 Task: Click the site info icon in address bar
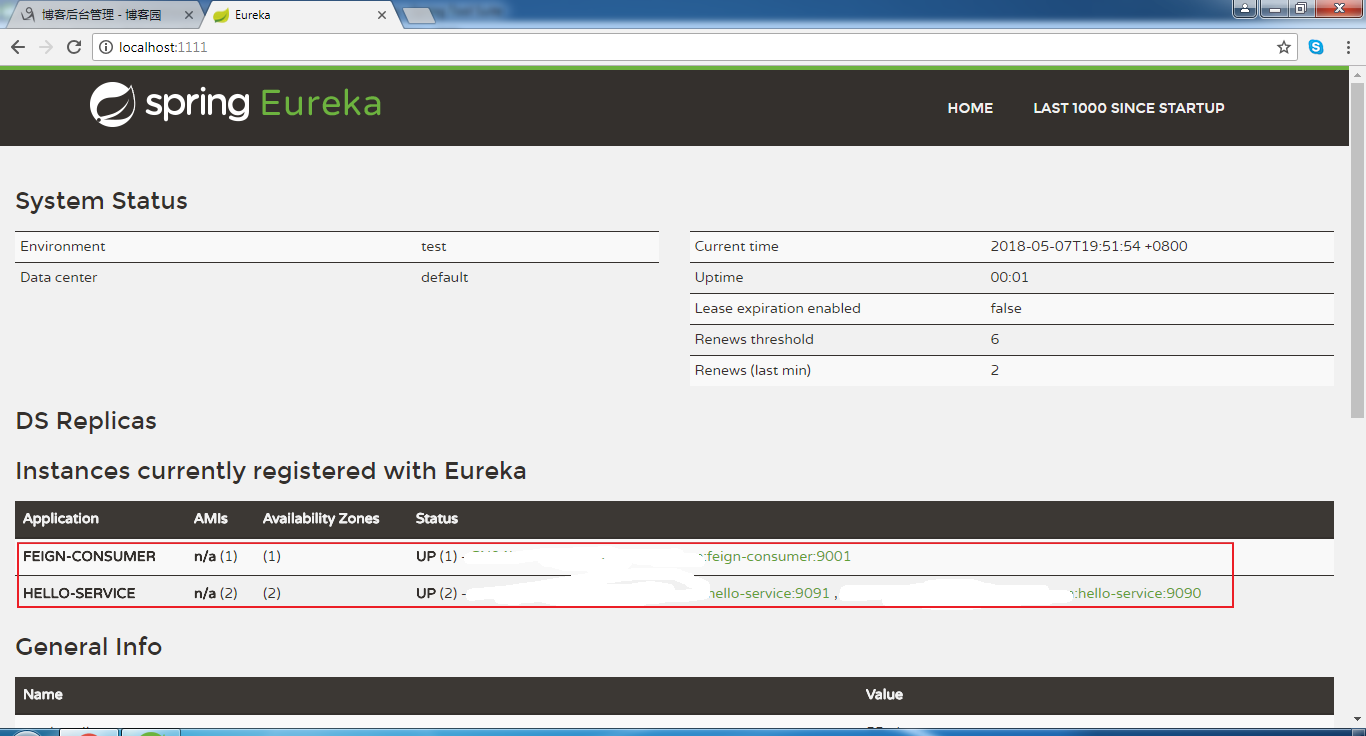click(x=106, y=47)
